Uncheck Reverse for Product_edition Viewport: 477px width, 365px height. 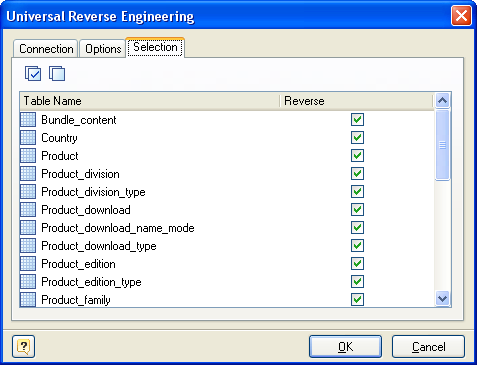tap(357, 264)
